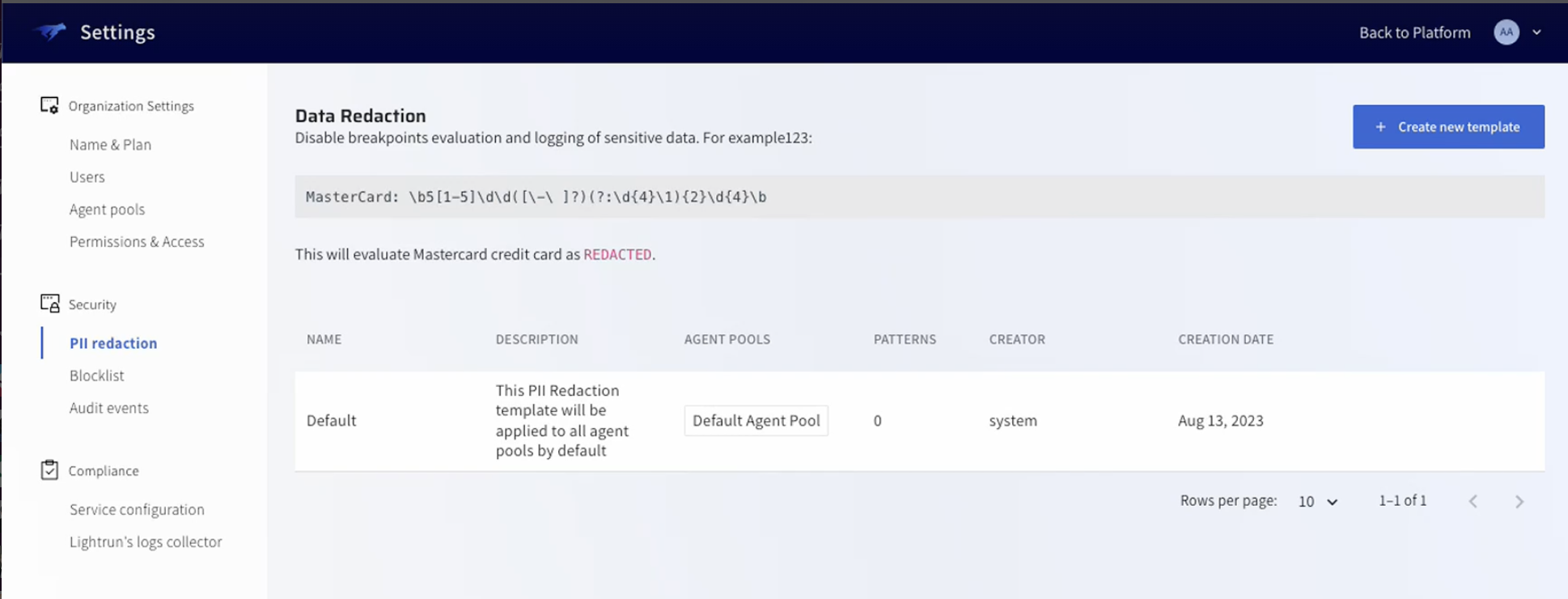The image size is (1568, 599).
Task: Open the Rows per page dropdown
Action: coord(1317,502)
